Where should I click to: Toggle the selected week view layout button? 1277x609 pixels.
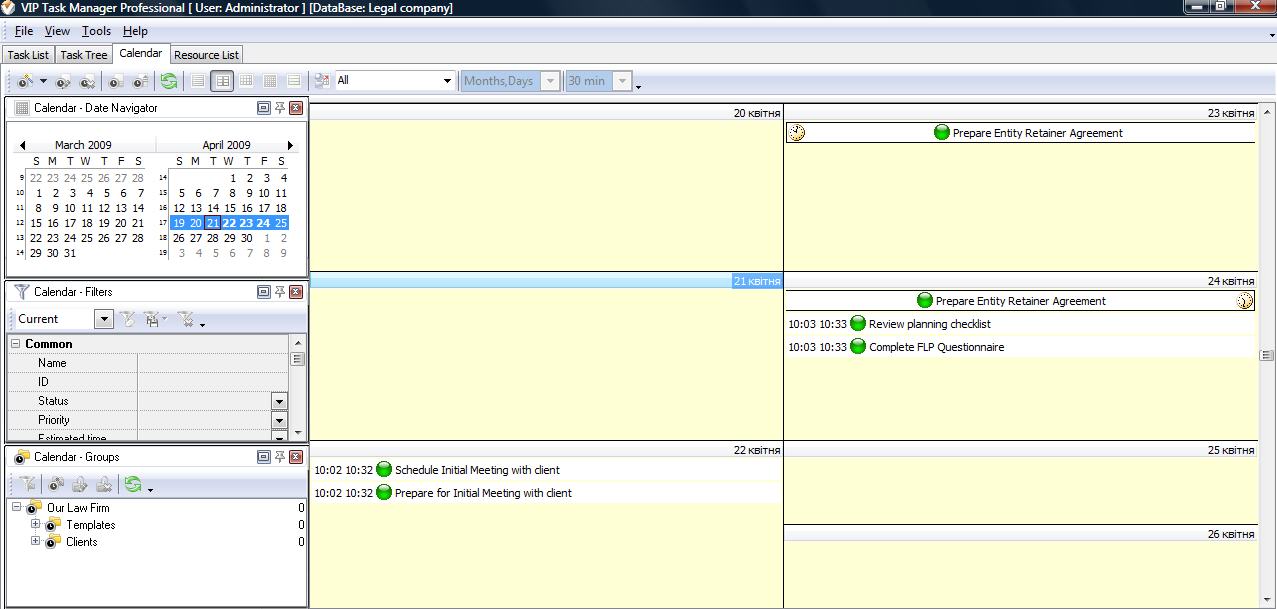click(x=222, y=81)
